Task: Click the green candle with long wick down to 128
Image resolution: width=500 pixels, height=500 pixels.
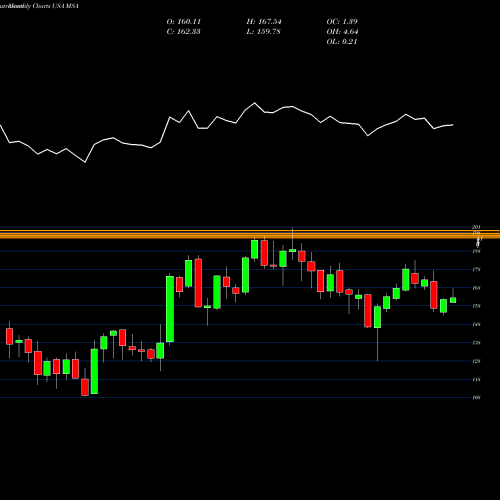Action: (377, 317)
